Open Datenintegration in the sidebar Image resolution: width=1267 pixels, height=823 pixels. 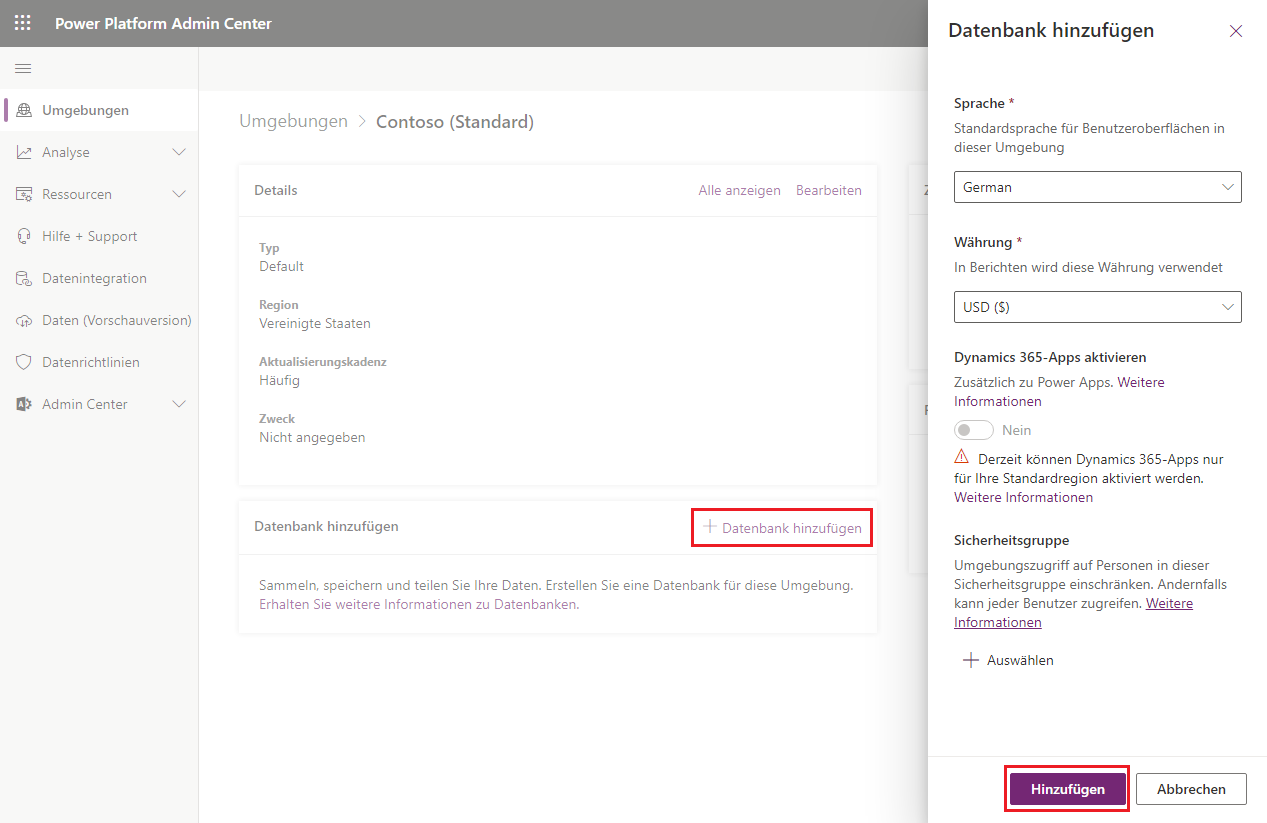[x=99, y=278]
